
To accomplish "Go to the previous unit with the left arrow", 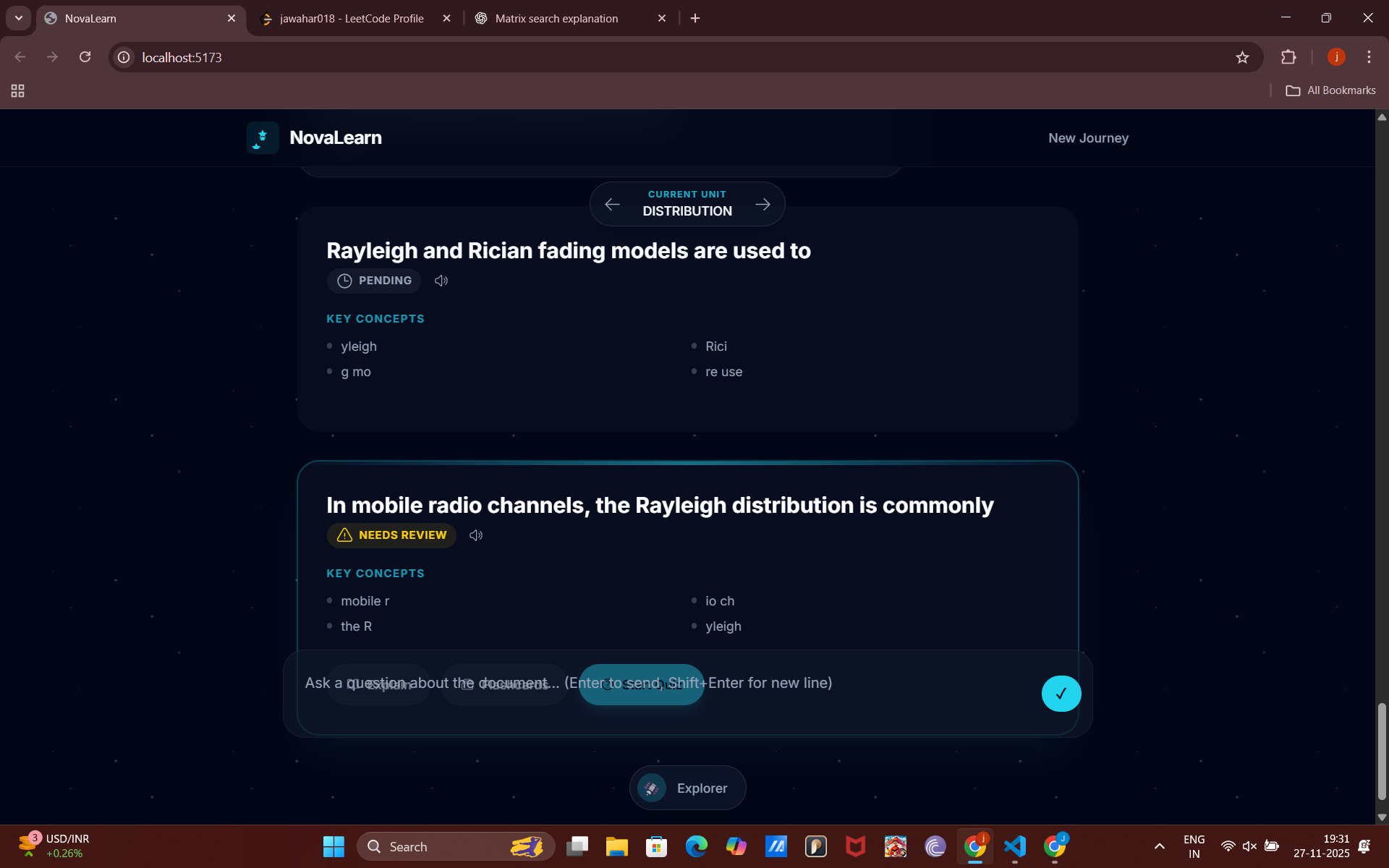I will click(612, 205).
